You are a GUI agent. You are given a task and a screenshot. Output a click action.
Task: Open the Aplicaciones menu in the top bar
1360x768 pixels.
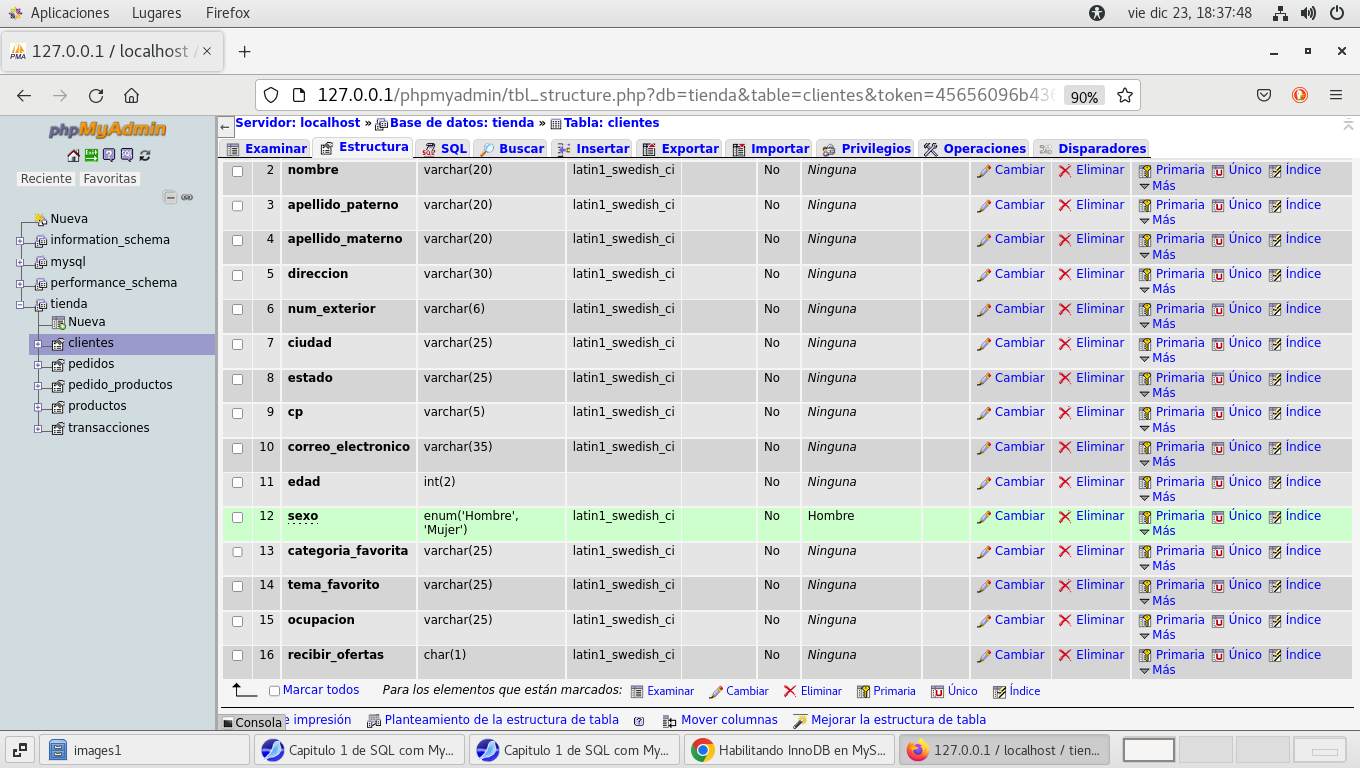69,13
